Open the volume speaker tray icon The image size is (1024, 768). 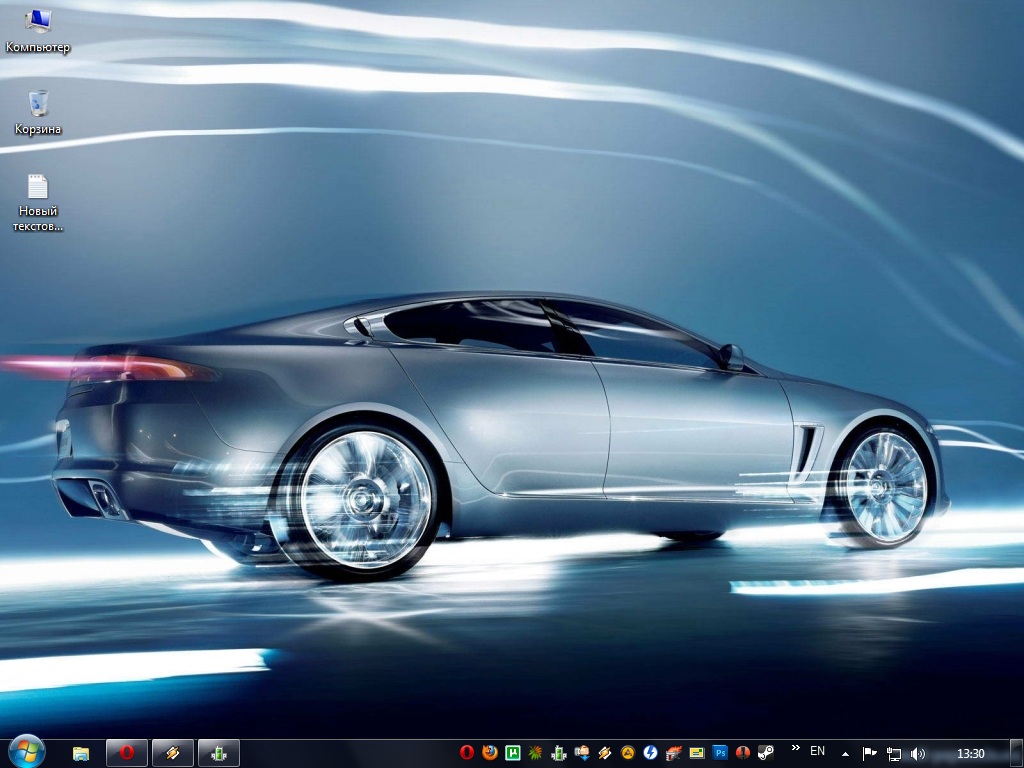point(918,754)
